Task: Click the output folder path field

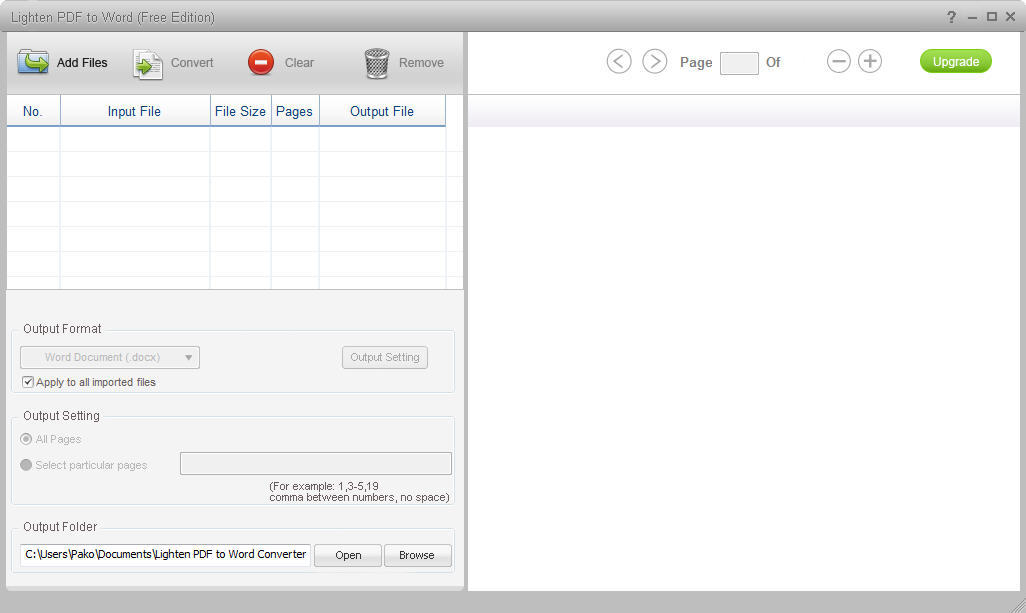Action: pyautogui.click(x=166, y=555)
